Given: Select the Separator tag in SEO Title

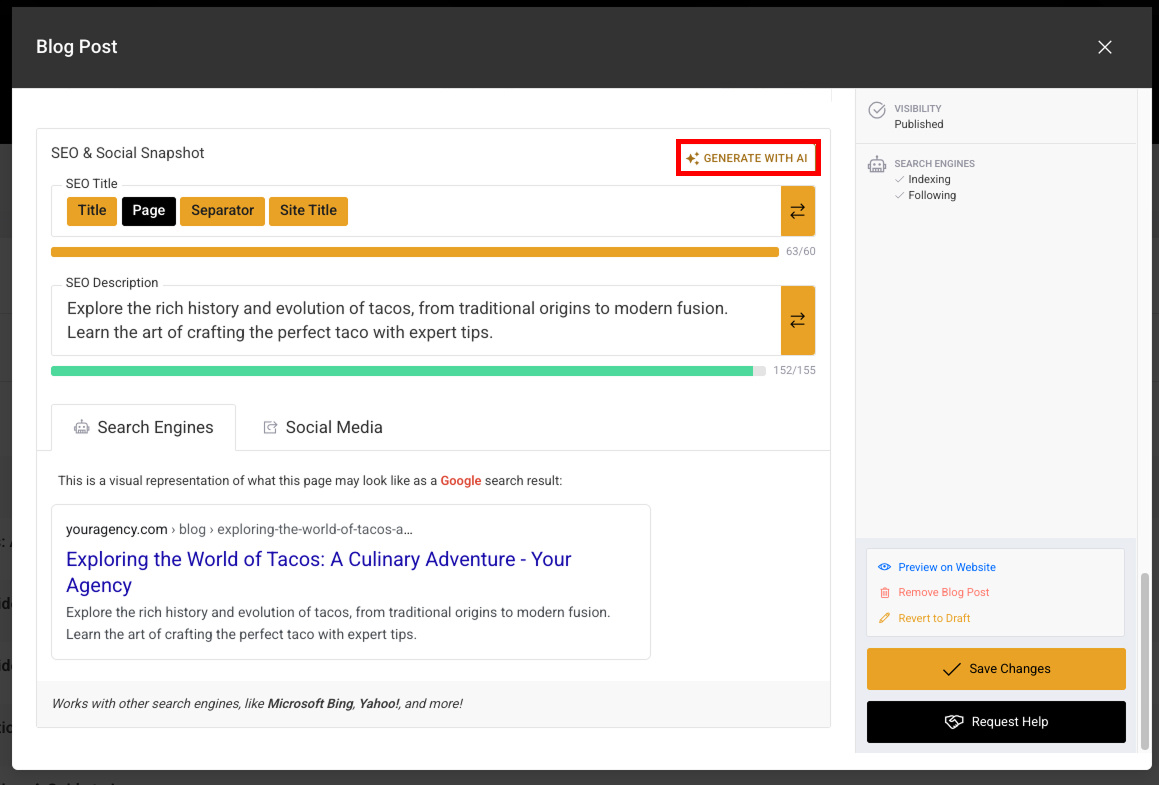Looking at the screenshot, I should 222,211.
